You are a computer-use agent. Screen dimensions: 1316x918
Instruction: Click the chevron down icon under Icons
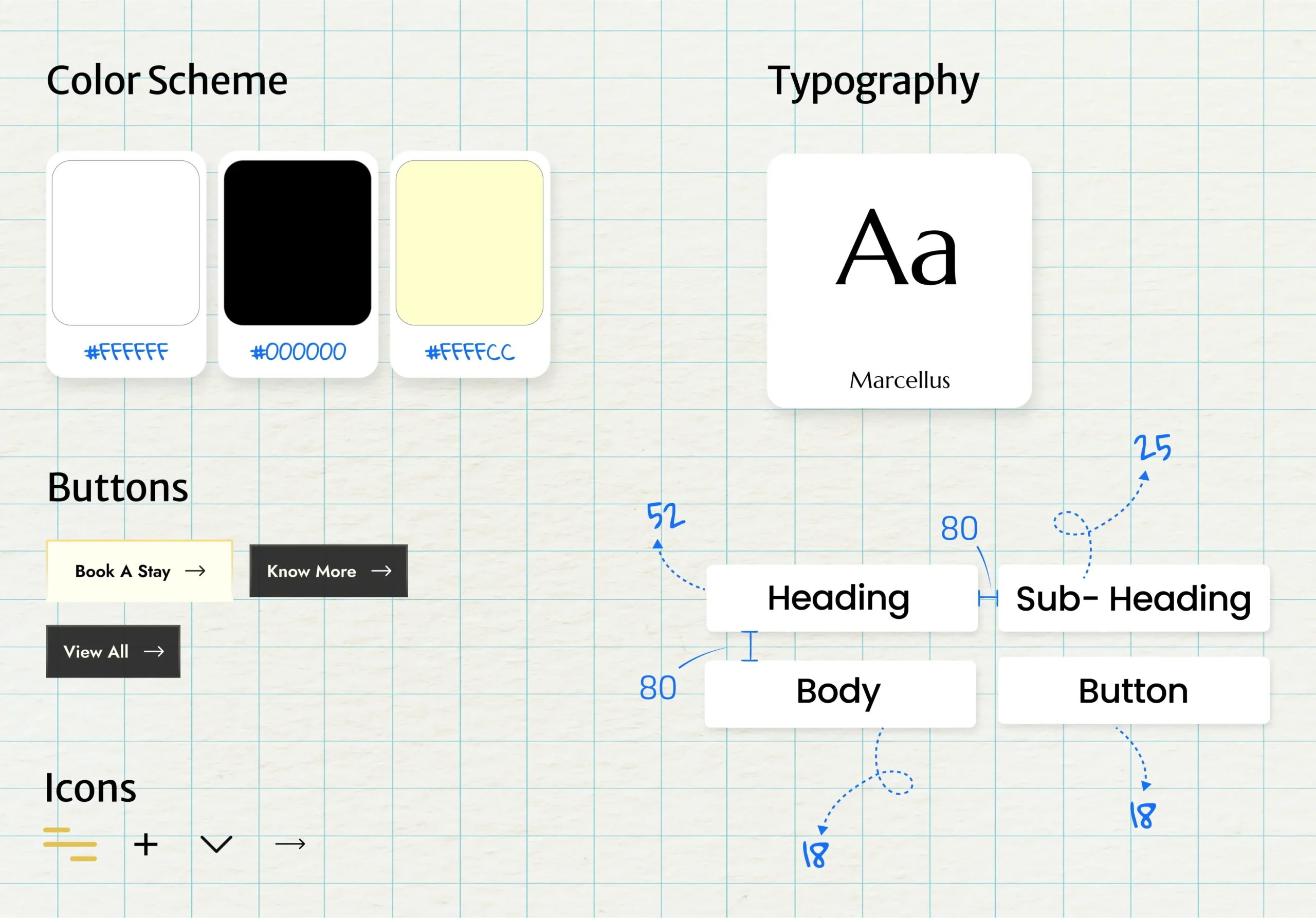[216, 843]
